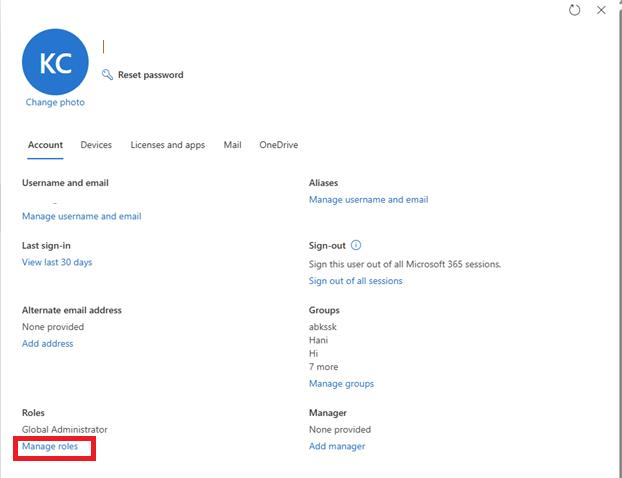Click None provided under Alternate email address
622x478 pixels.
(x=53, y=327)
